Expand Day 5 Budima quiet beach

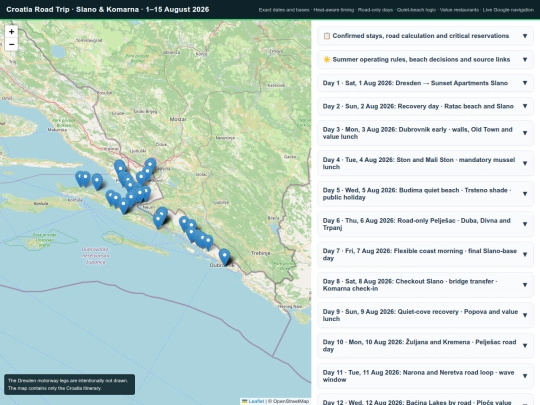425,194
